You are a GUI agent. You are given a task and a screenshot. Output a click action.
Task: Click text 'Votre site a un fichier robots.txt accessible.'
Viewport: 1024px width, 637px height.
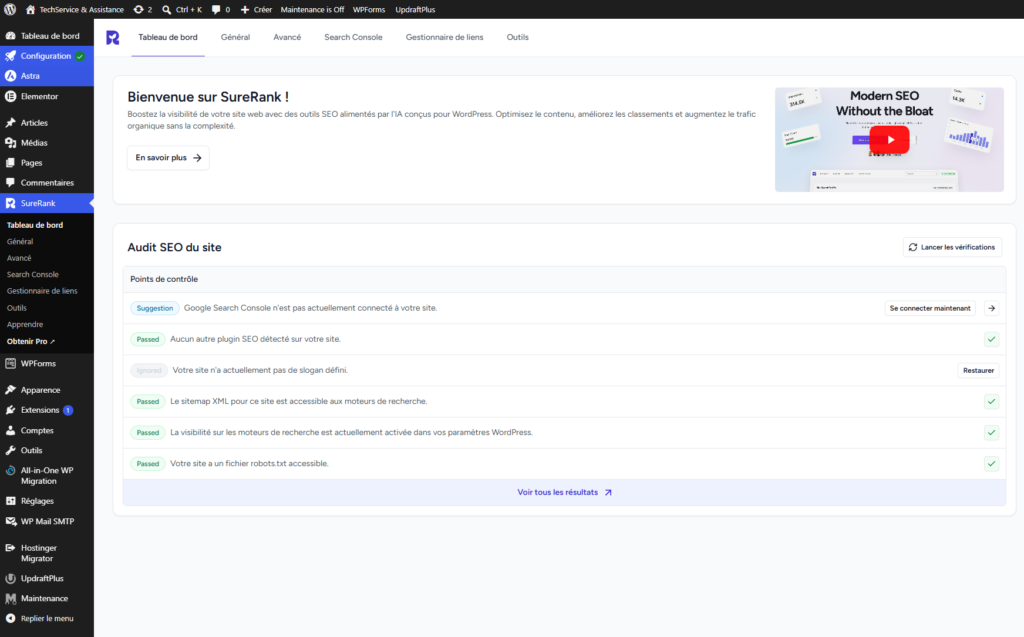(249, 464)
